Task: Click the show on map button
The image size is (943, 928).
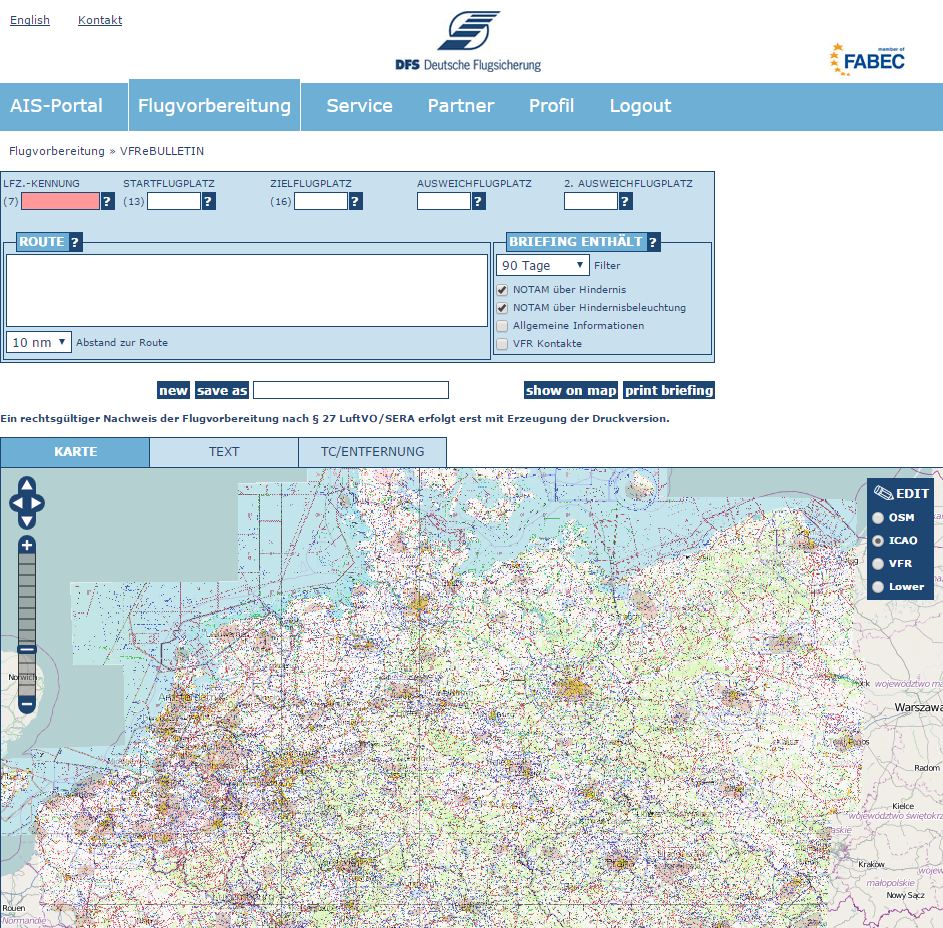Action: [571, 391]
